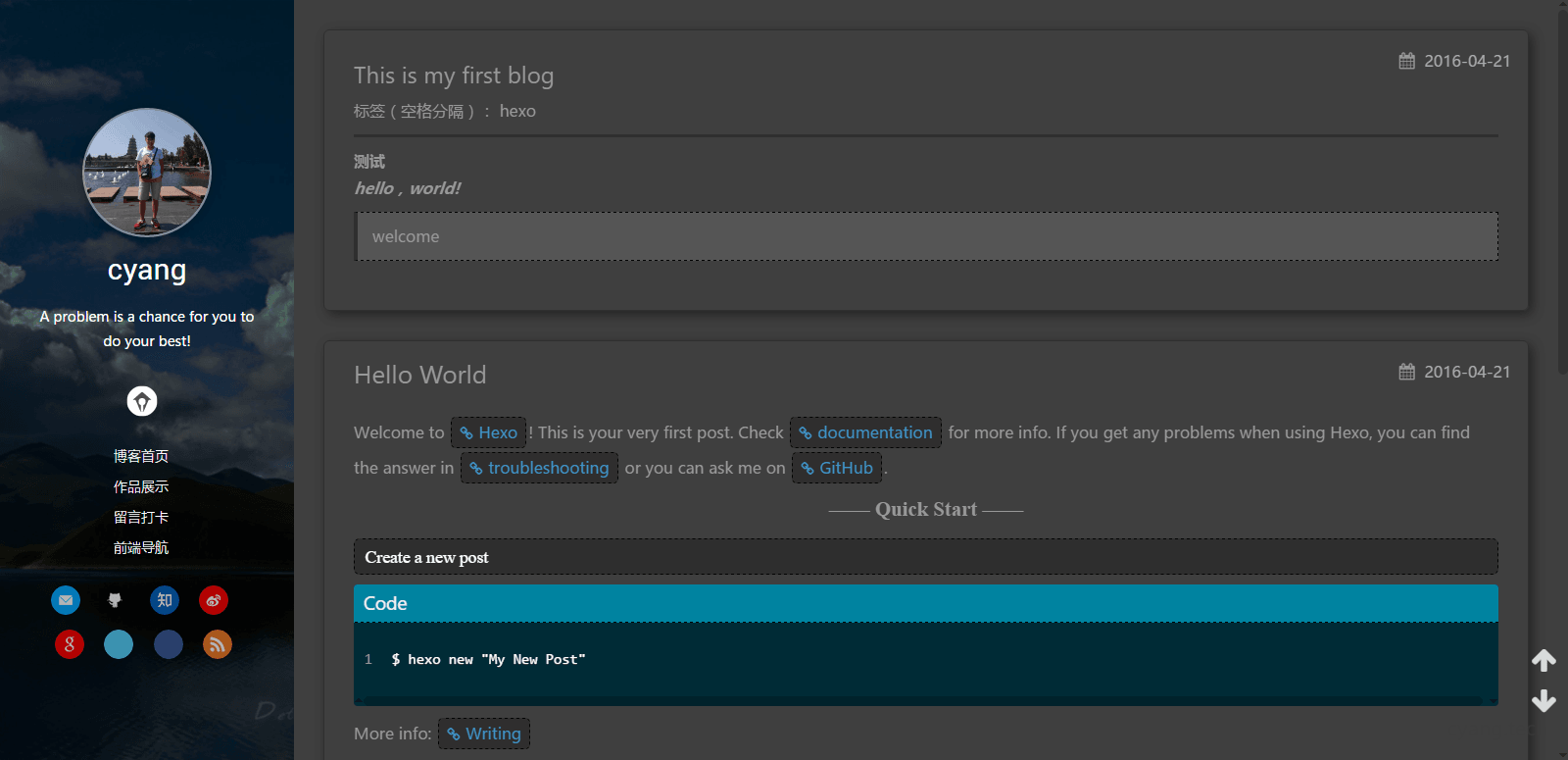This screenshot has height=760, width=1568.
Task: Open the 前端导航 menu item
Action: click(x=141, y=547)
